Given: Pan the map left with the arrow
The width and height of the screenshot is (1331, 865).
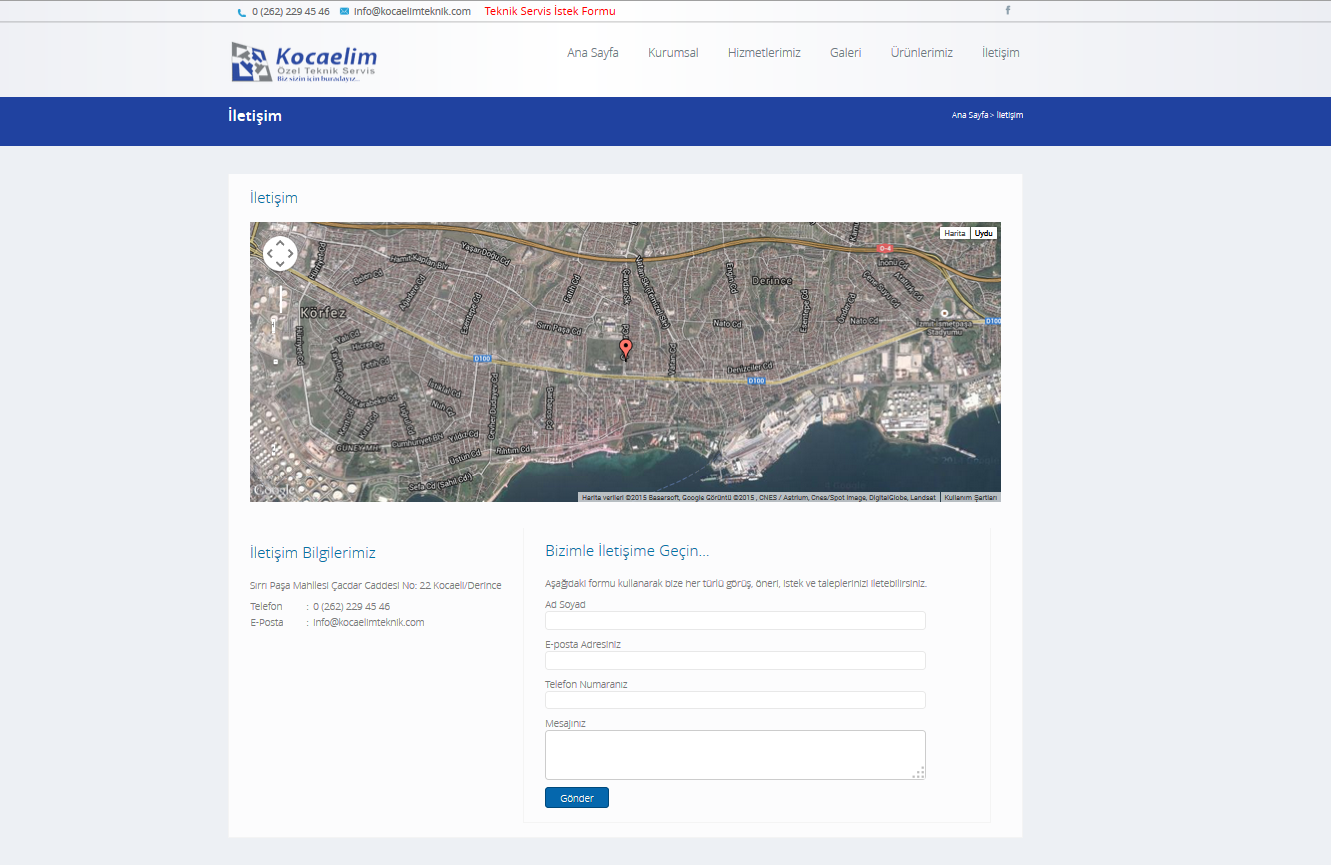Looking at the screenshot, I should pyautogui.click(x=268, y=254).
